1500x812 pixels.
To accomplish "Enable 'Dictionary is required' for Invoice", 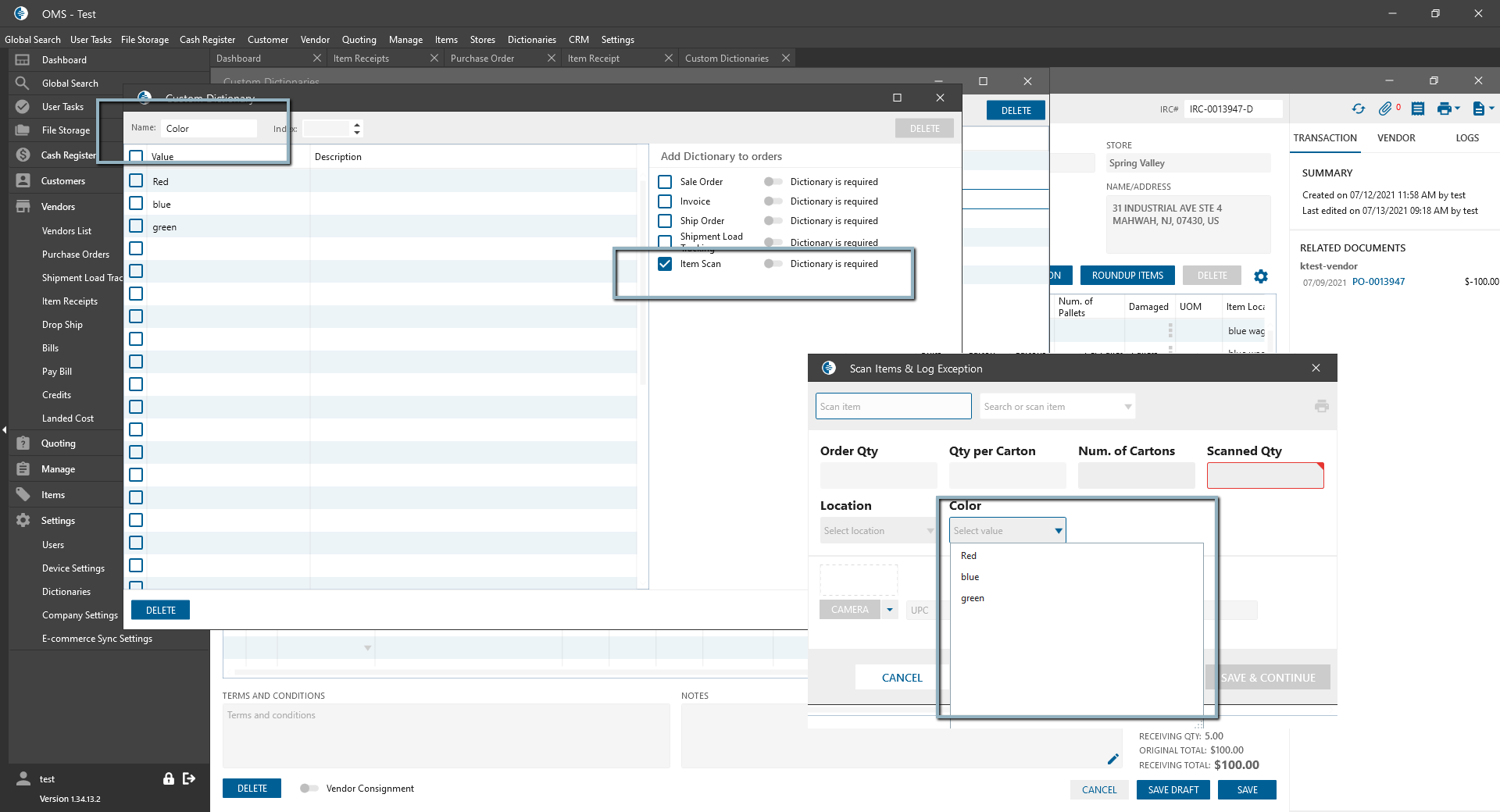I will pyautogui.click(x=773, y=201).
